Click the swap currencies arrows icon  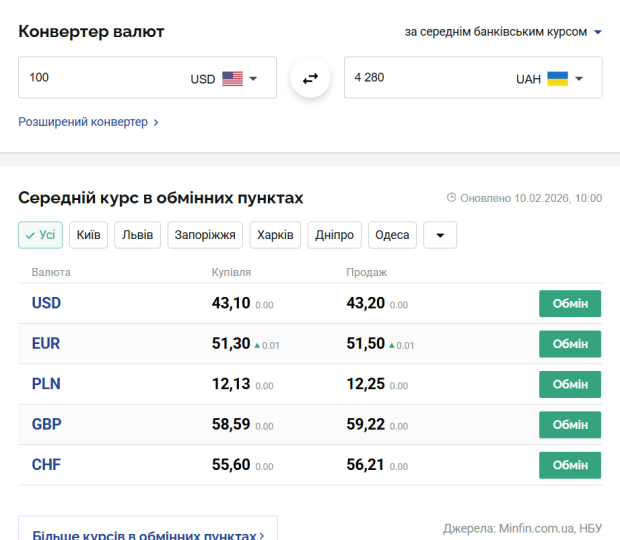click(310, 78)
